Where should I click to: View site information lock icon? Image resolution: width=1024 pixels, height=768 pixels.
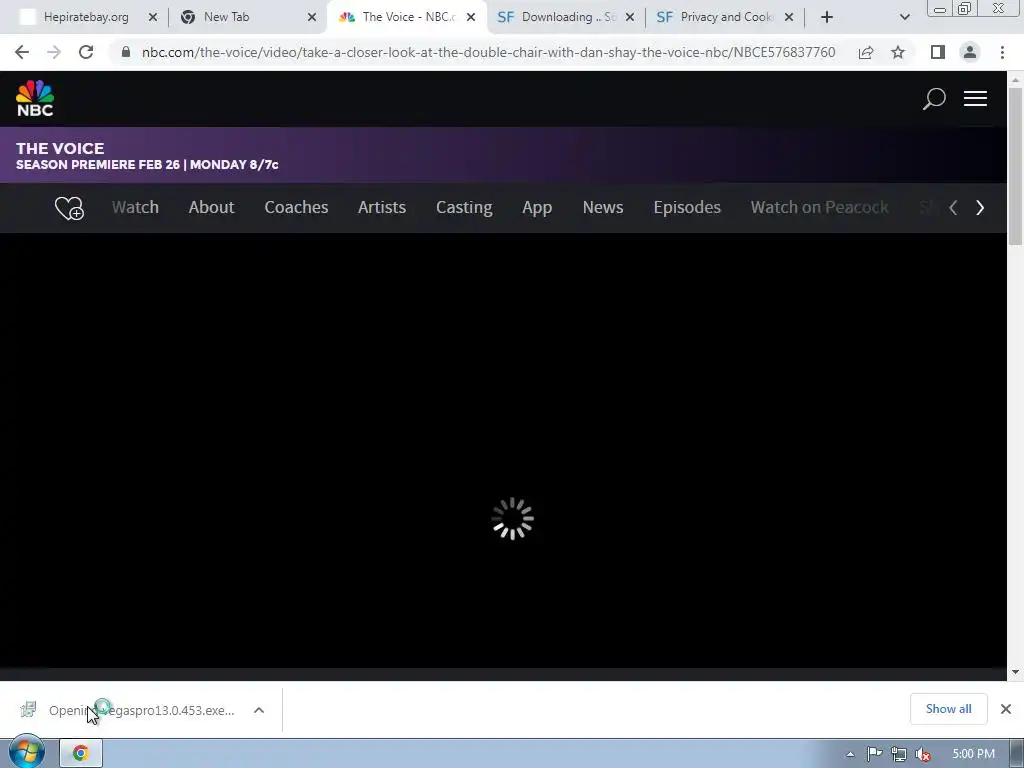pos(126,52)
